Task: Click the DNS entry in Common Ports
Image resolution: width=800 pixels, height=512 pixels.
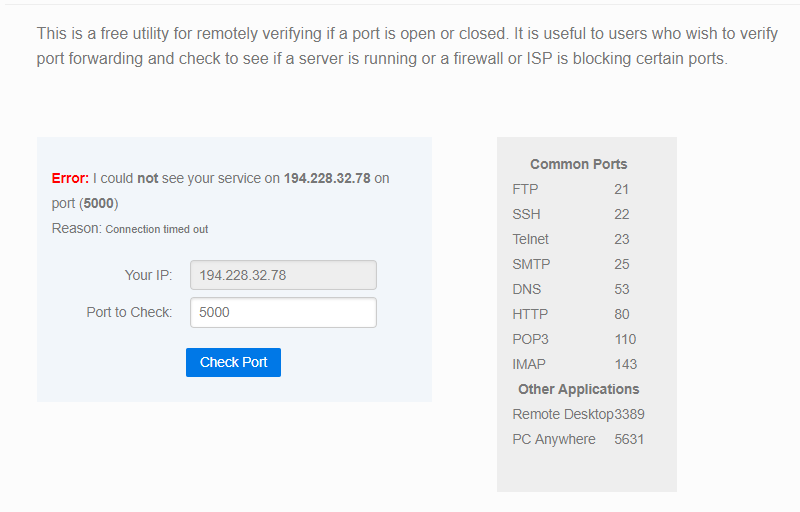Action: click(526, 289)
